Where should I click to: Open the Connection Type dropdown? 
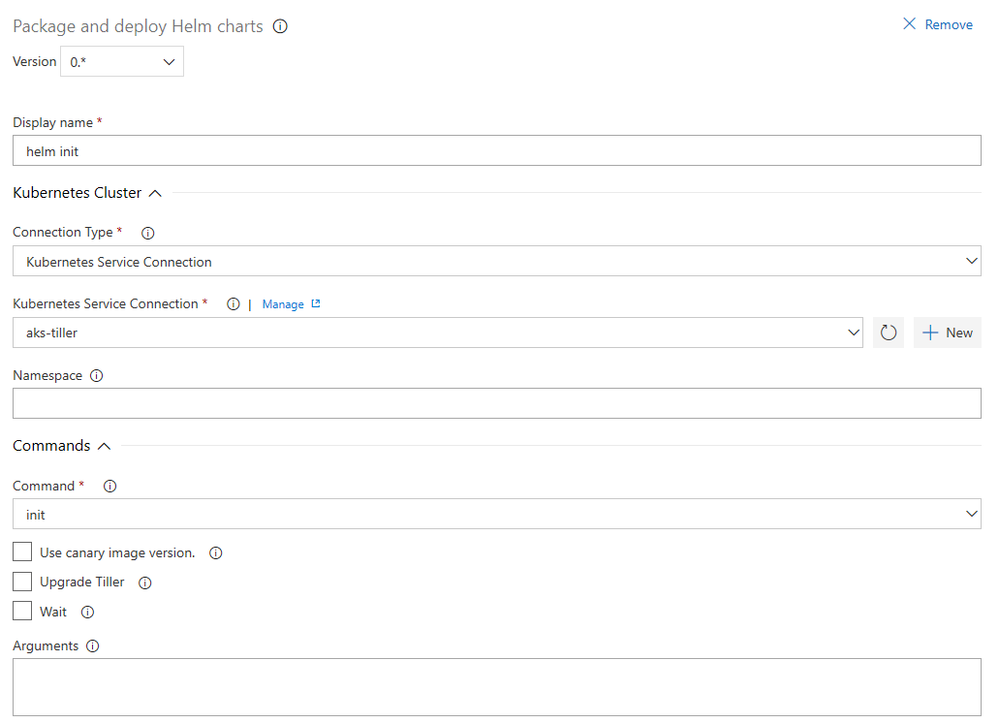[497, 261]
